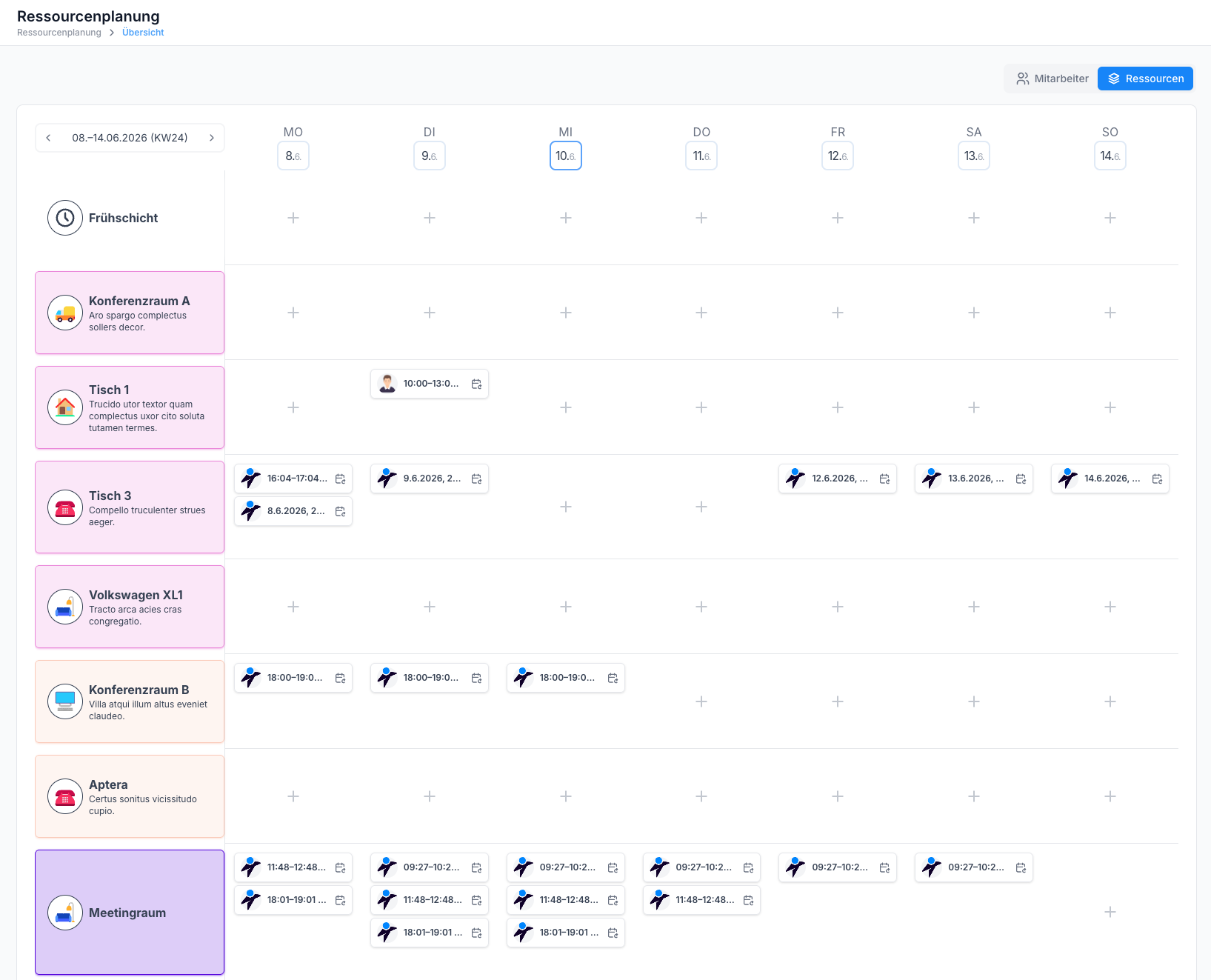Click the Aptera telephone icon

tap(65, 796)
